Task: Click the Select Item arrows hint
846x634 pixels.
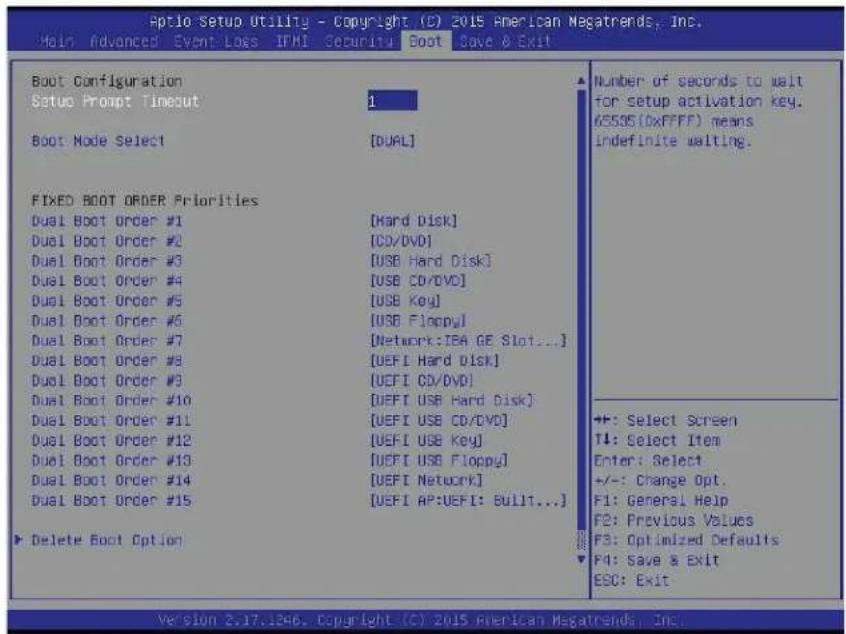Action: coord(657,441)
